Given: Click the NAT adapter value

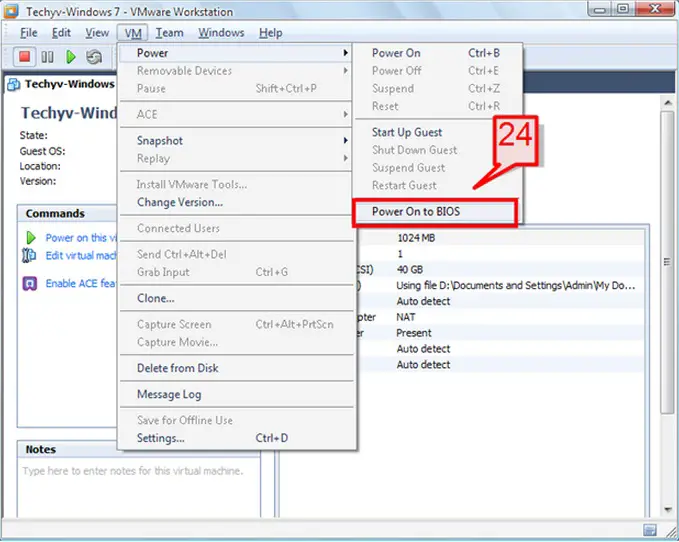Looking at the screenshot, I should click(406, 317).
